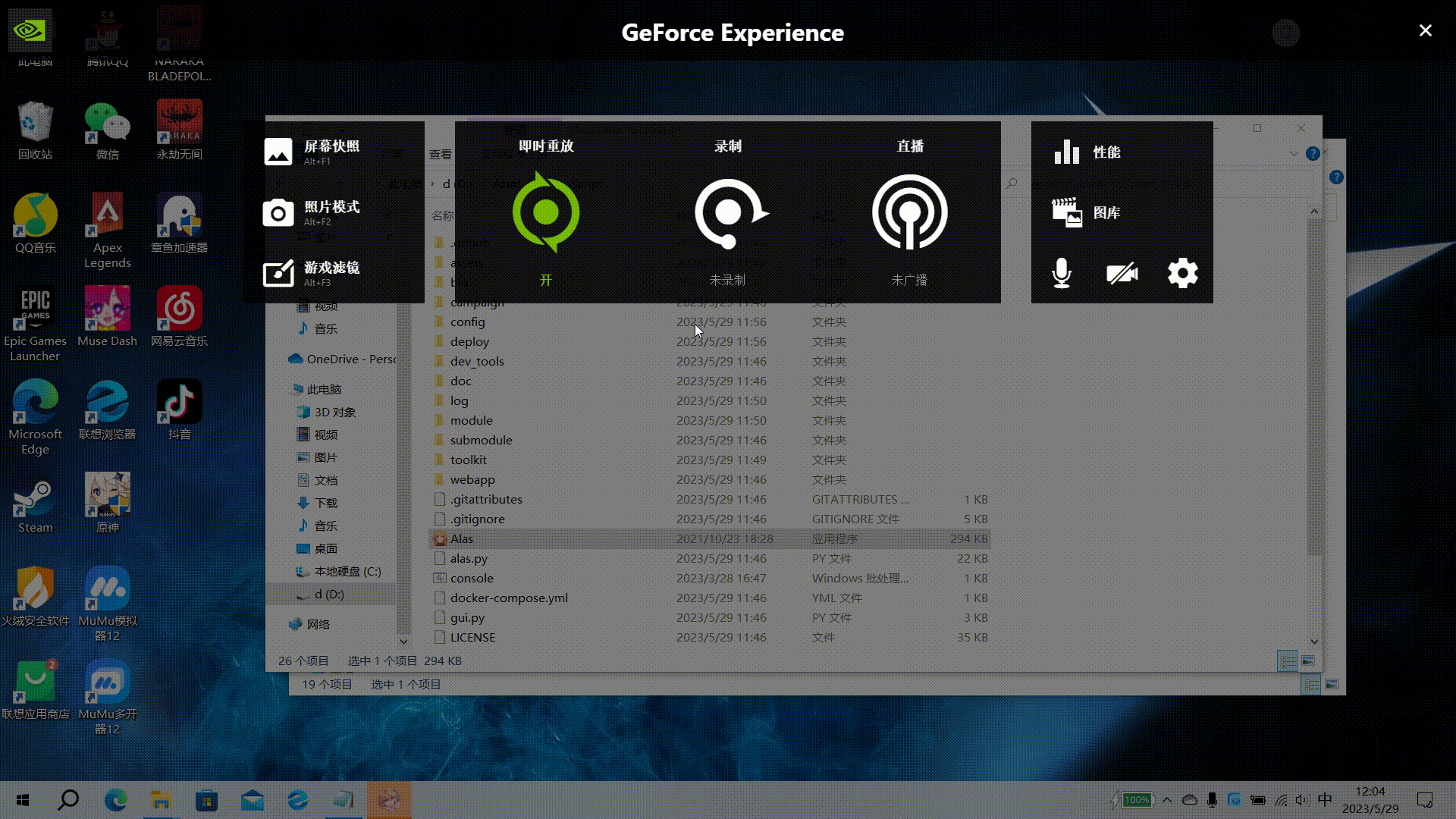1456x819 pixels.
Task: Open taskbar search
Action: point(68,800)
